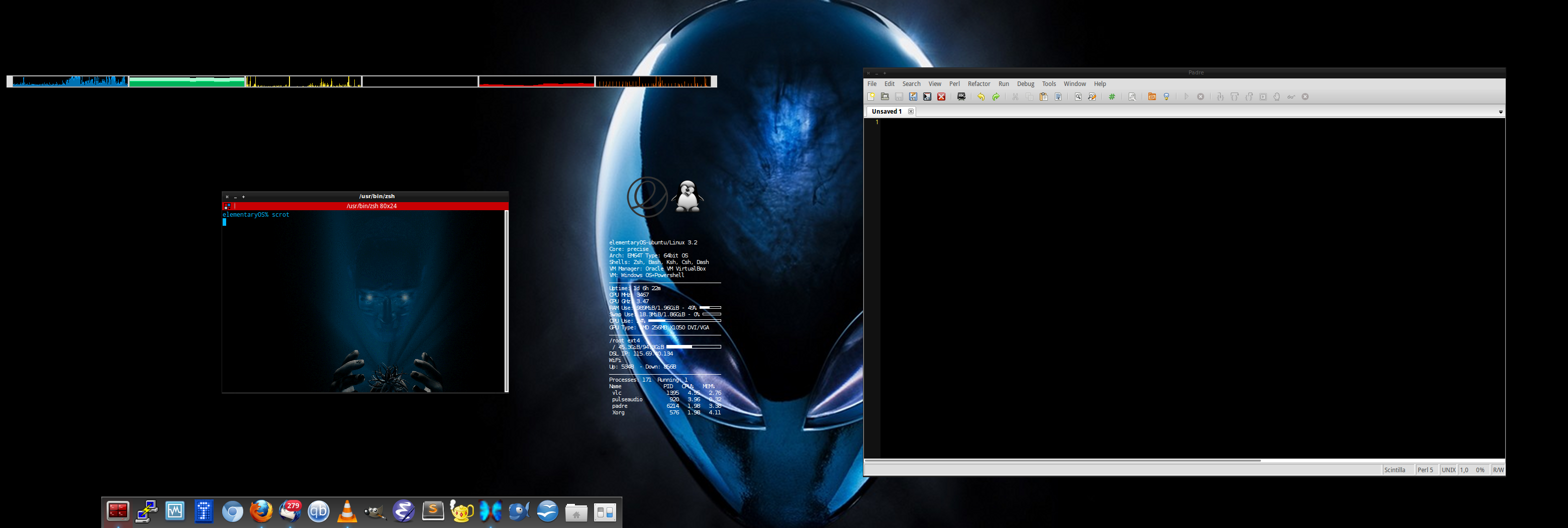Open the Search menu
This screenshot has width=1568, height=528.
(x=911, y=84)
